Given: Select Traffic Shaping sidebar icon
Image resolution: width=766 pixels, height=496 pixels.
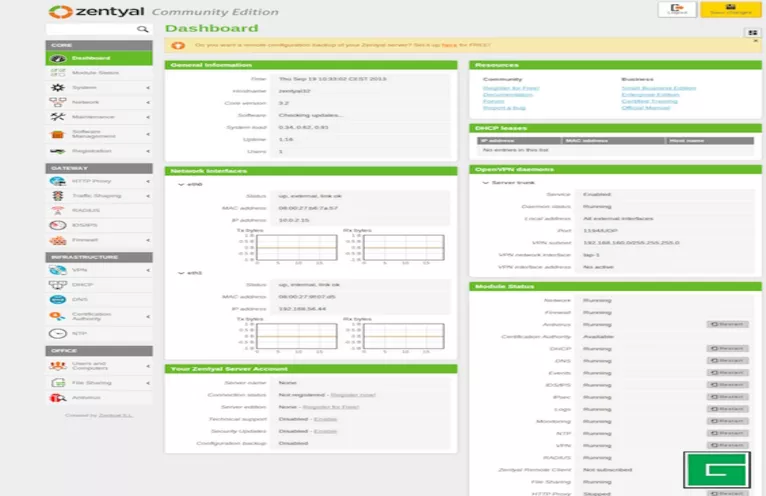Looking at the screenshot, I should tap(56, 196).
